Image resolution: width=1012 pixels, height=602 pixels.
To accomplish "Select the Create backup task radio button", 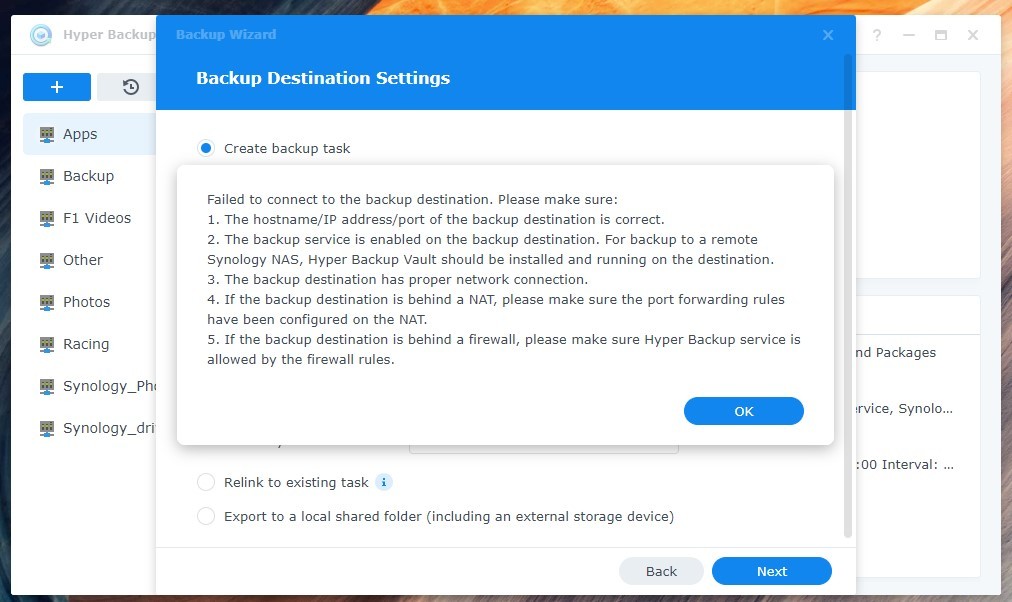I will [206, 148].
